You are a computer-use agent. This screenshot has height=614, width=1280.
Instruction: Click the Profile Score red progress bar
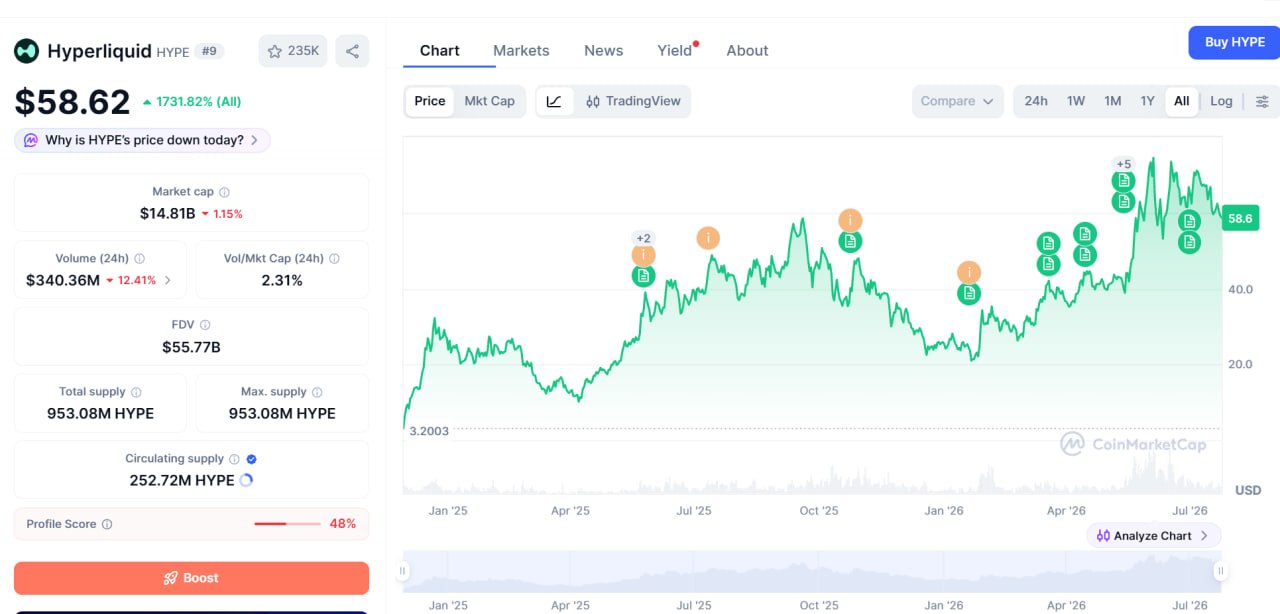click(287, 524)
